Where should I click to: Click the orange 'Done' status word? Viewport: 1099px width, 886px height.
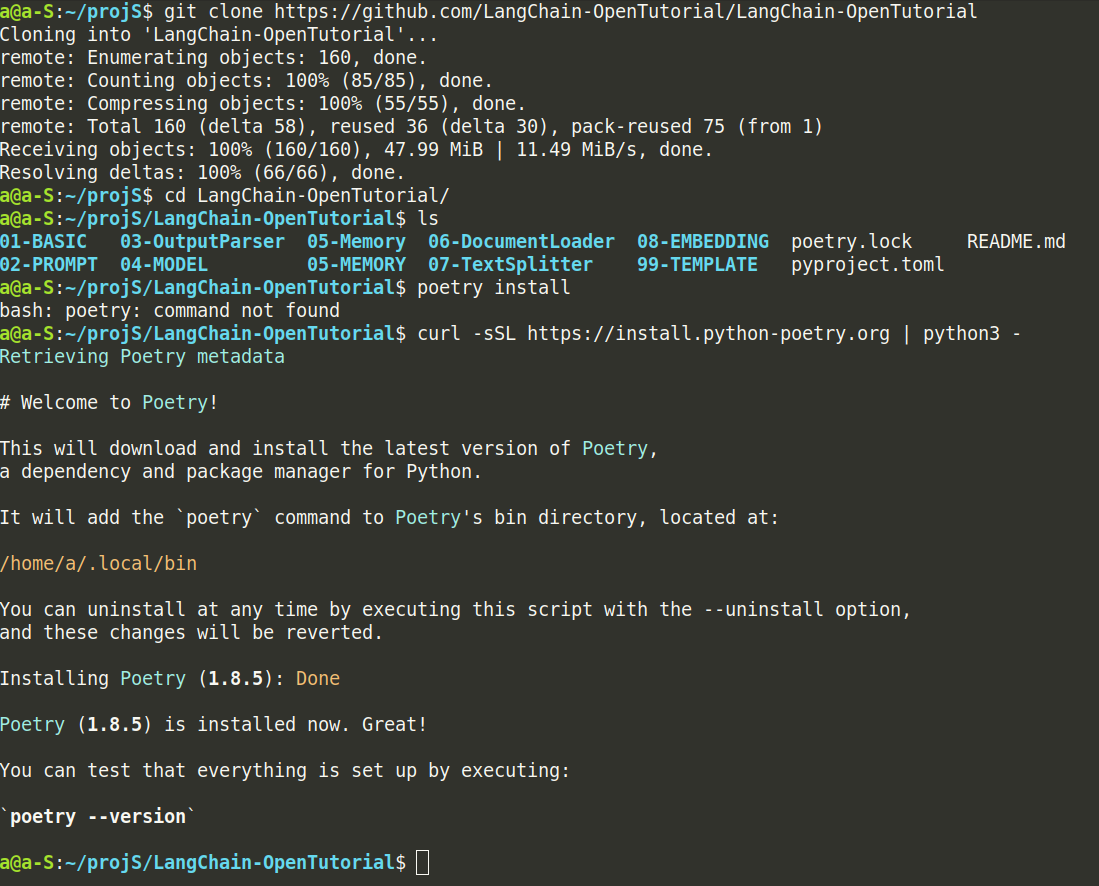coord(318,679)
